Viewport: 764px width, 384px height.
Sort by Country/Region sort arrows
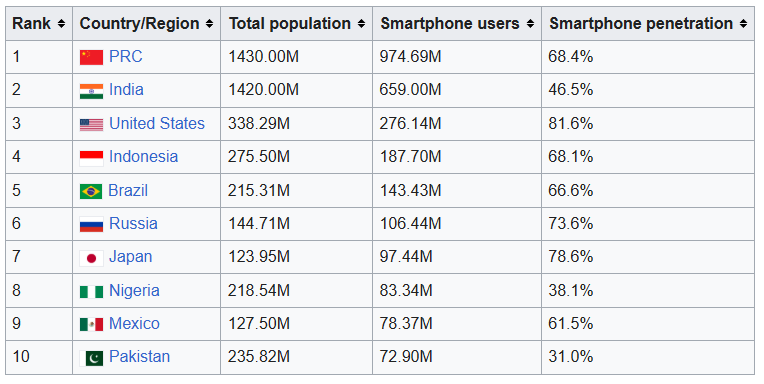210,23
